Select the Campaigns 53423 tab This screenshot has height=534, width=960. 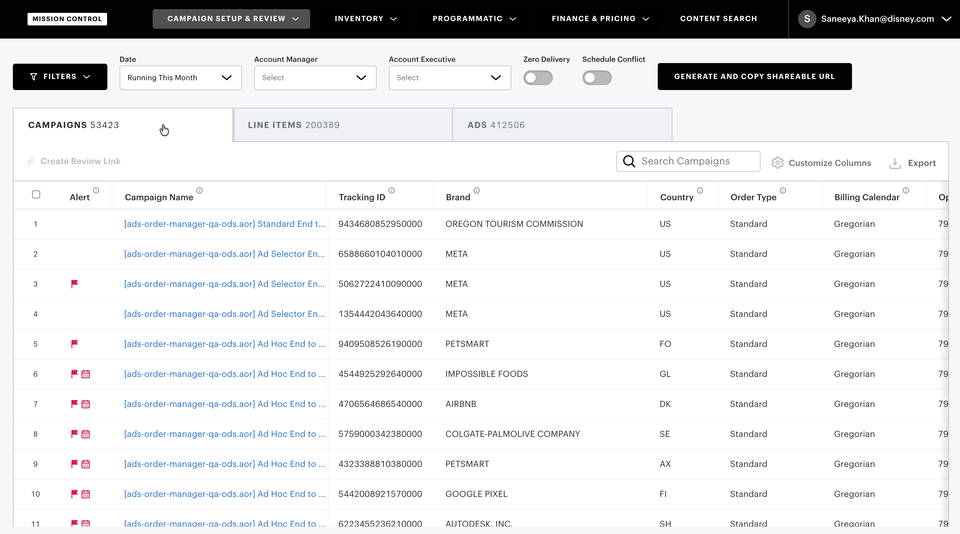coord(123,125)
